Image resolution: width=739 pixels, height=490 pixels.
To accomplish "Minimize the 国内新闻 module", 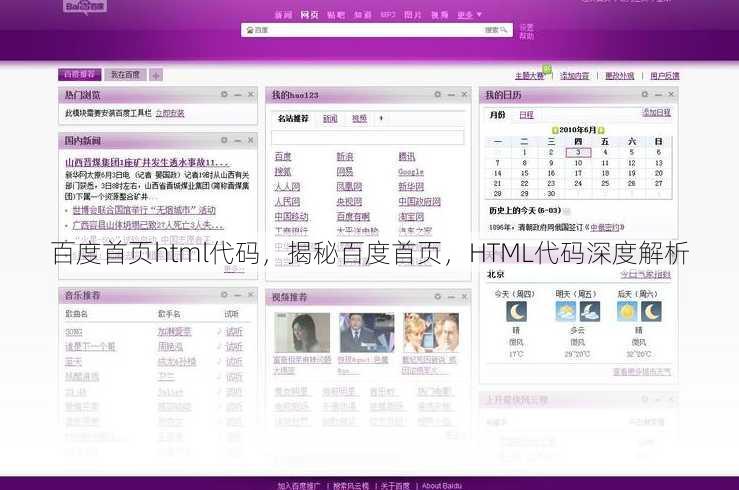I will pos(238,140).
